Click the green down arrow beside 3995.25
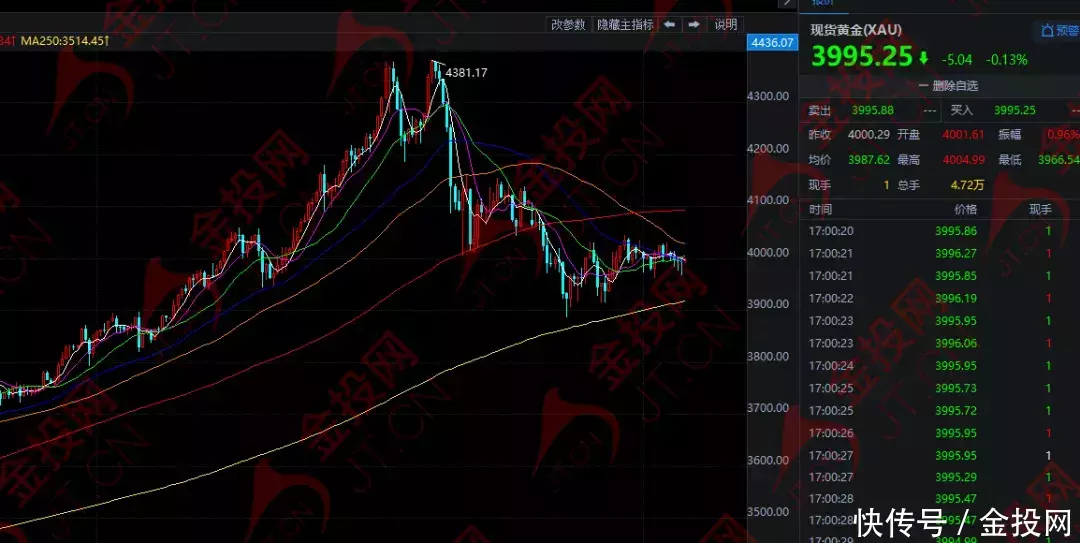The height and width of the screenshot is (543, 1080). (923, 59)
